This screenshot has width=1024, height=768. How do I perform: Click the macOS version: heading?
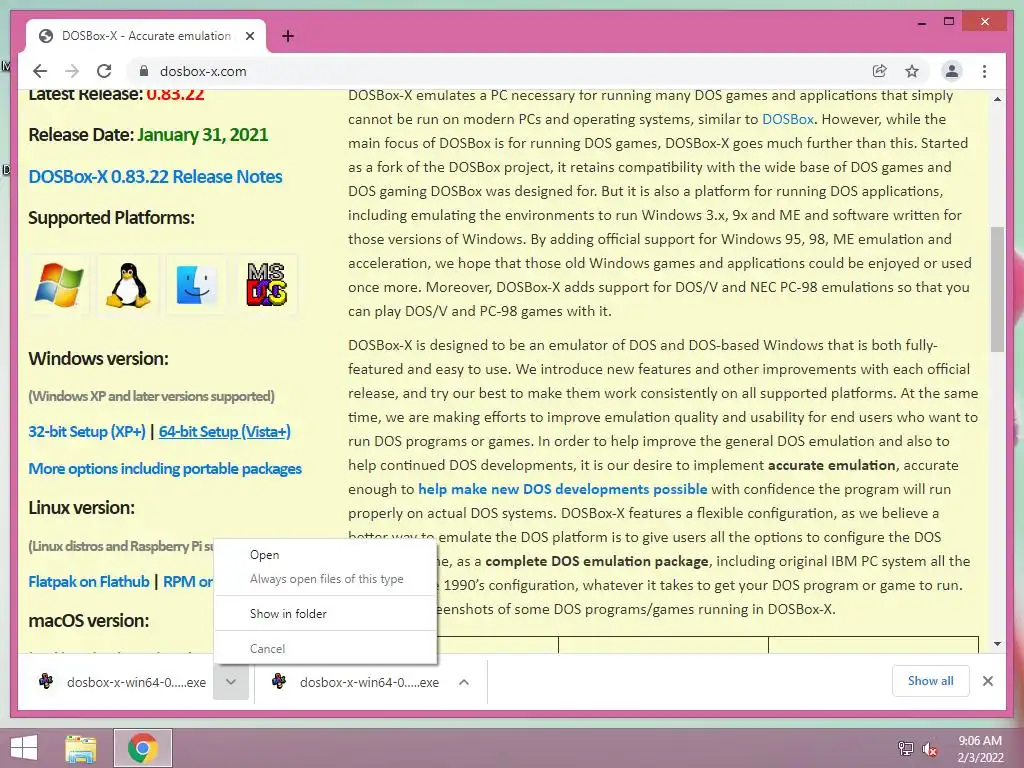pyautogui.click(x=88, y=620)
